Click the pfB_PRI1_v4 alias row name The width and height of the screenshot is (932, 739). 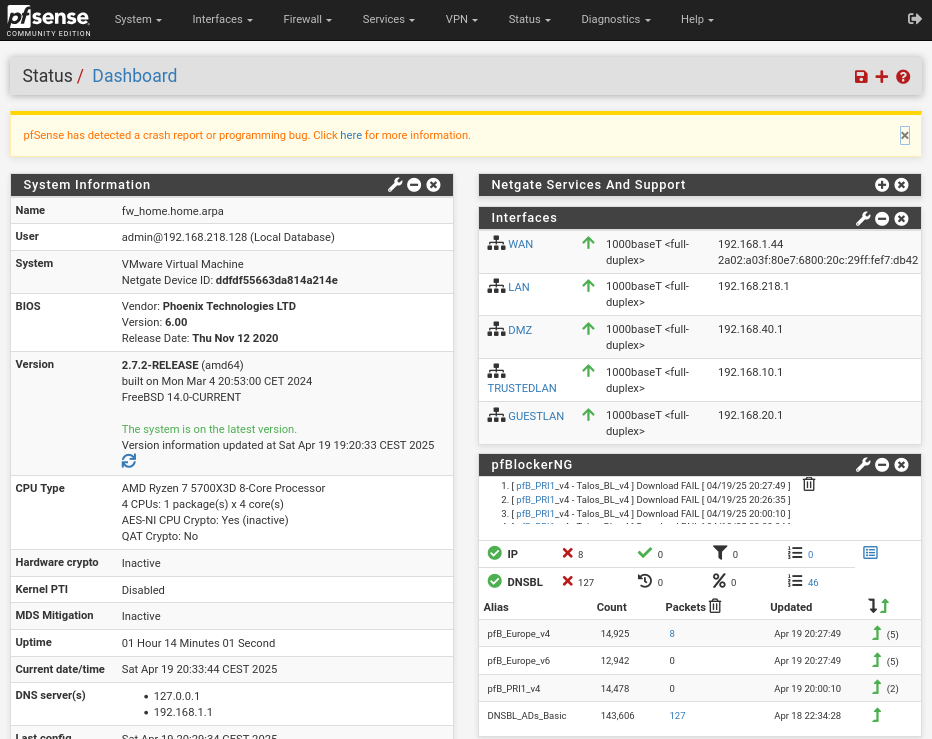tap(514, 688)
